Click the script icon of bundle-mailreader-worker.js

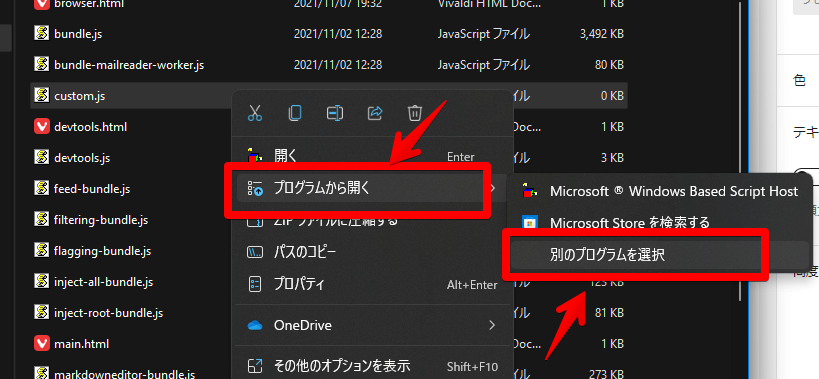[x=41, y=65]
